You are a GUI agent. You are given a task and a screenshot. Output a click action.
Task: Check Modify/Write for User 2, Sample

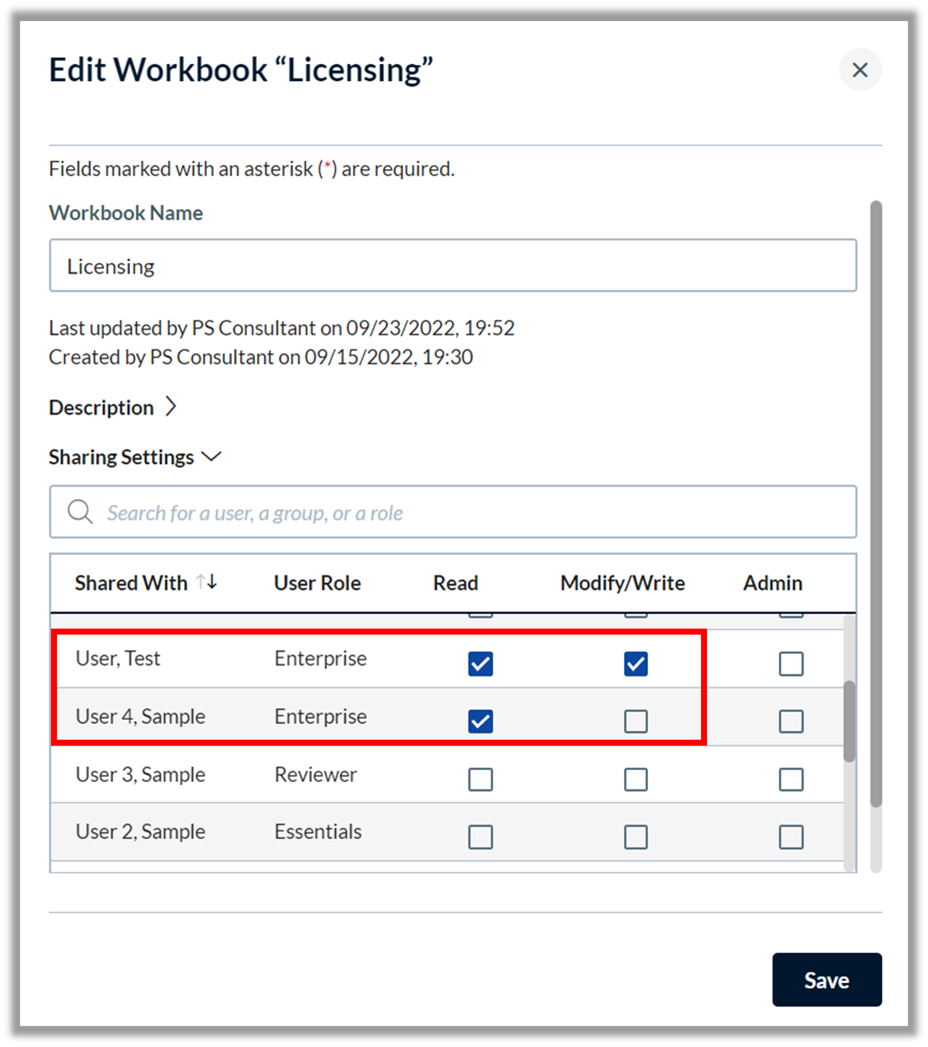click(636, 837)
